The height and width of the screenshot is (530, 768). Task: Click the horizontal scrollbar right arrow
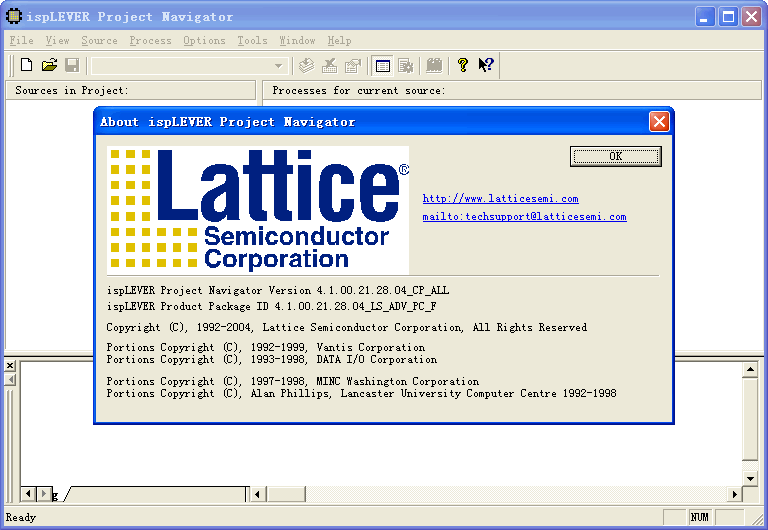734,494
